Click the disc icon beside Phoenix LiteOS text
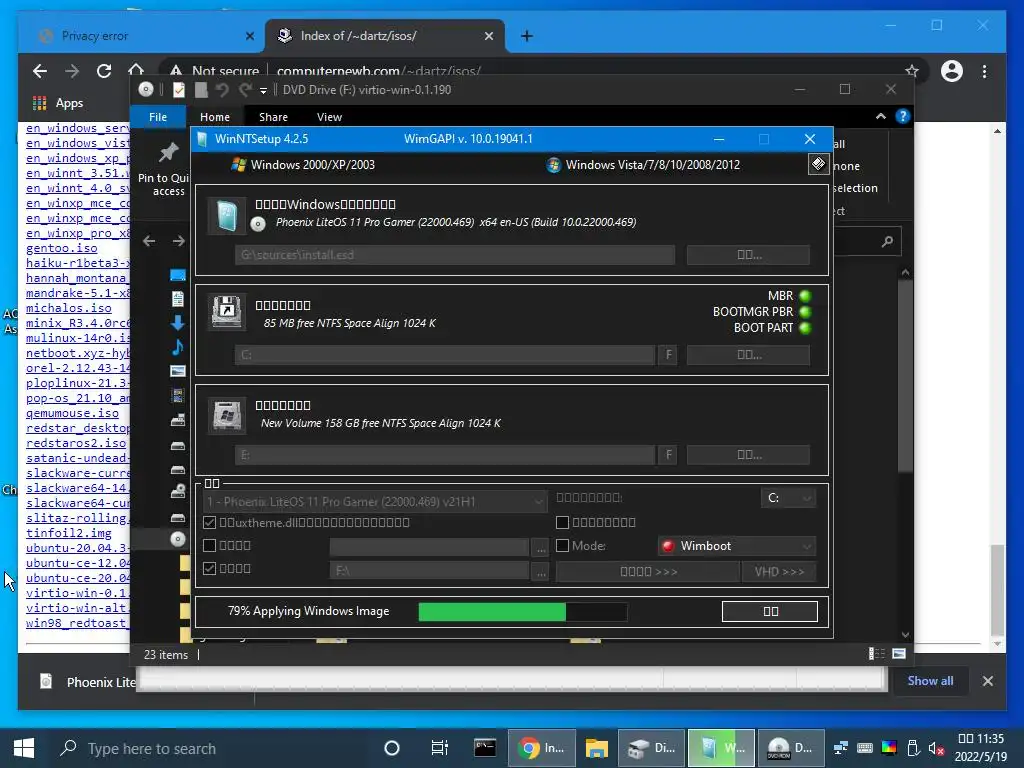The height and width of the screenshot is (768, 1024). click(x=258, y=224)
